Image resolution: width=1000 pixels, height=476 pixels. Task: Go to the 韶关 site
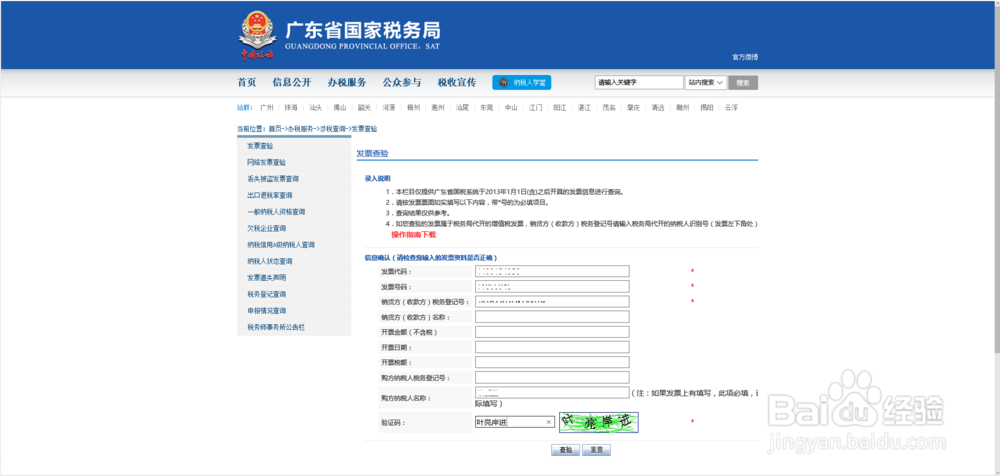(x=364, y=108)
